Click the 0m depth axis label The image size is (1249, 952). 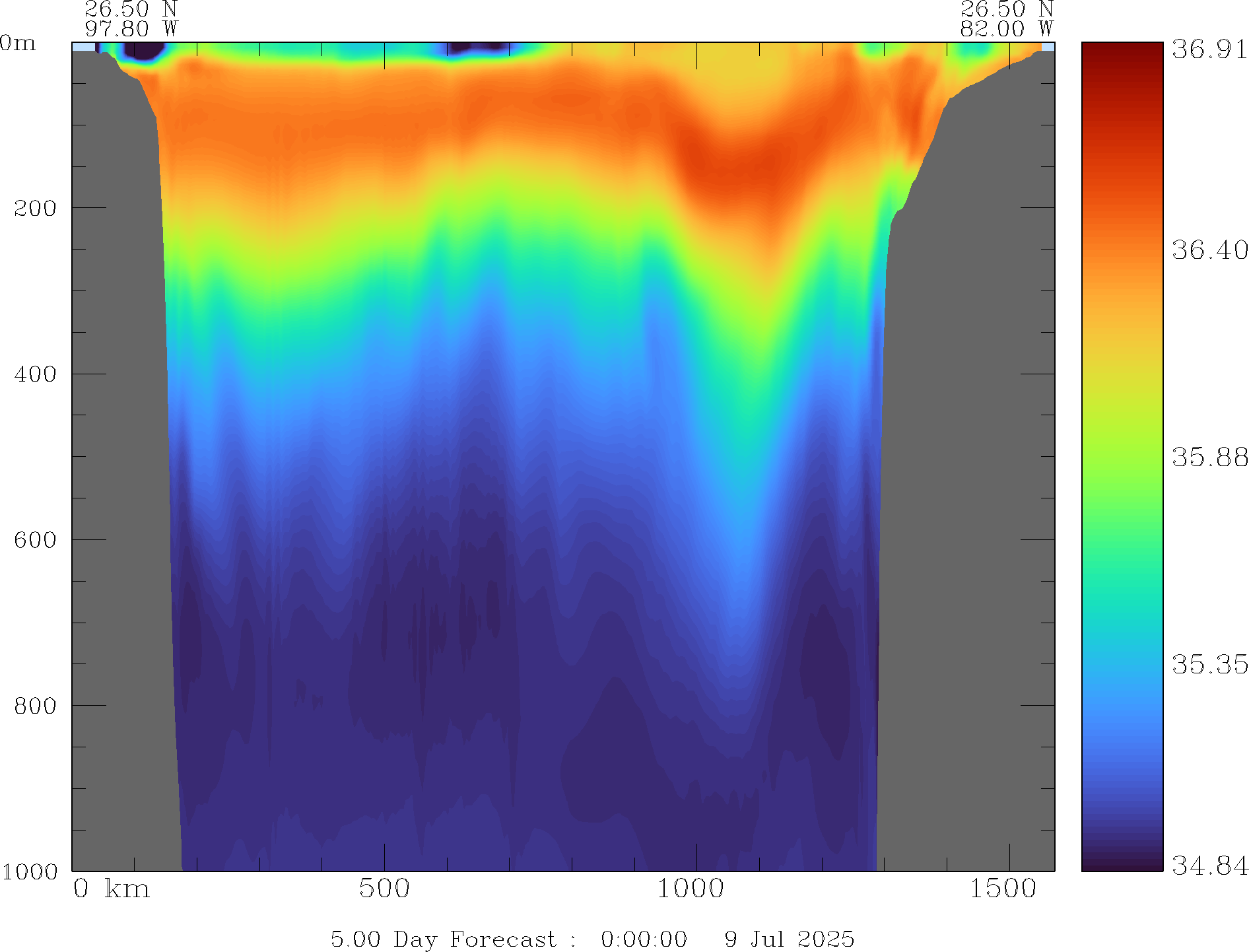click(18, 44)
